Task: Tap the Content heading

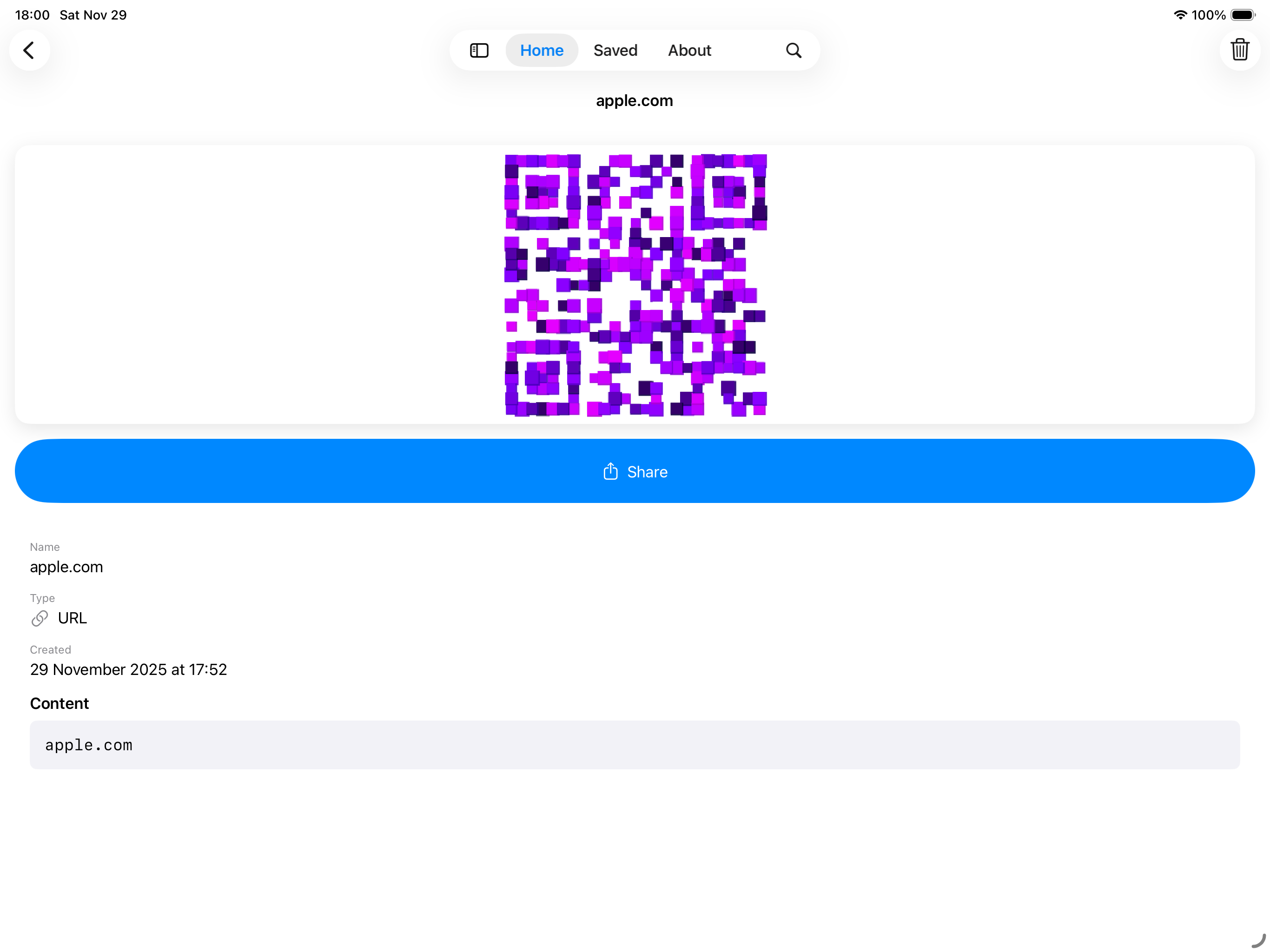Action: coord(59,704)
